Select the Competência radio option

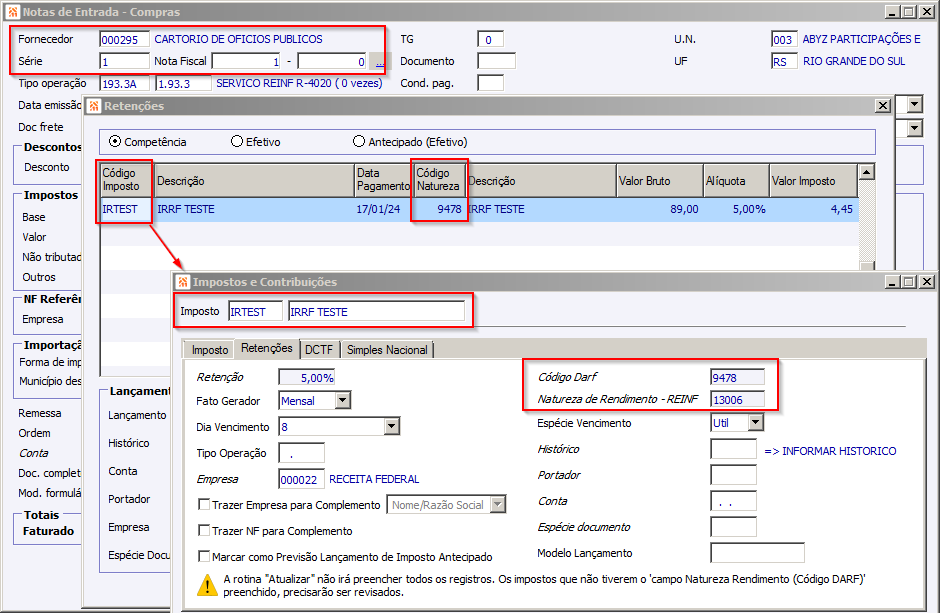tap(115, 141)
